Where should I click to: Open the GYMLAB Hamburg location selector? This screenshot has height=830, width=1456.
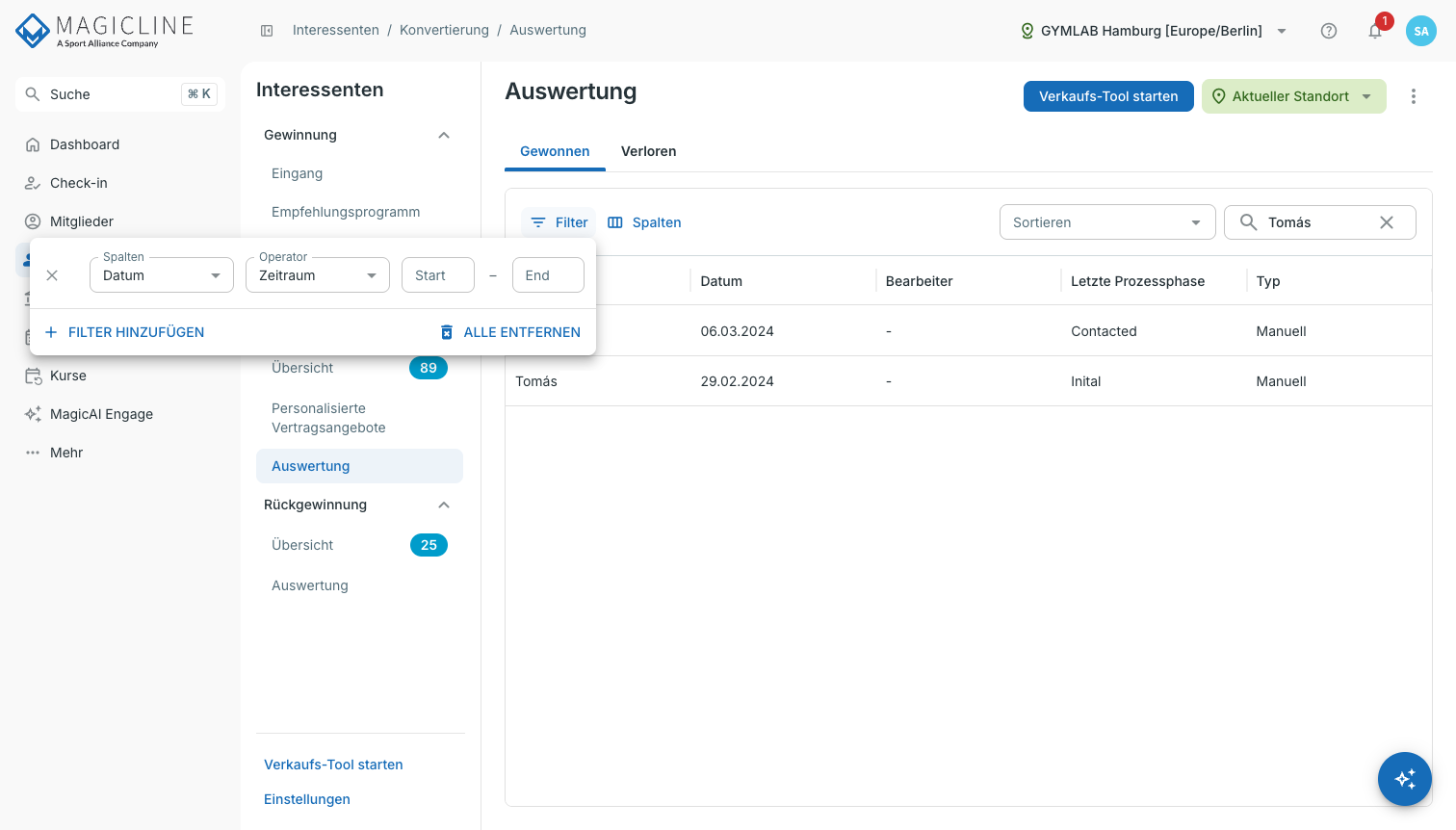tap(1154, 31)
